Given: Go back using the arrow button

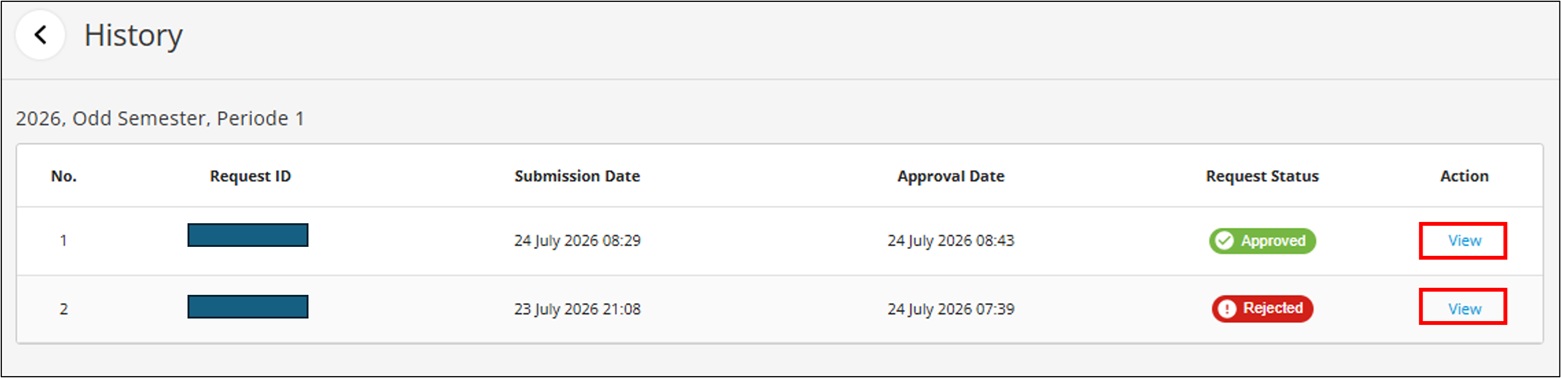Looking at the screenshot, I should pos(41,35).
